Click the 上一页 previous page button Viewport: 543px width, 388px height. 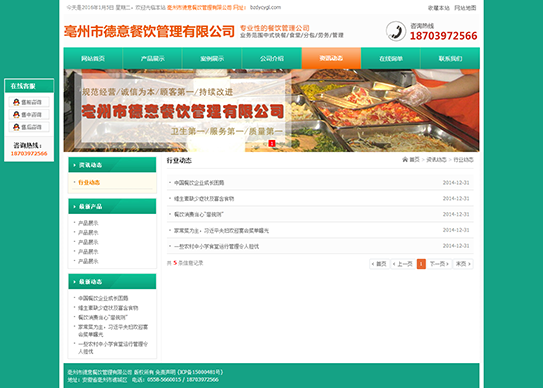(x=403, y=264)
